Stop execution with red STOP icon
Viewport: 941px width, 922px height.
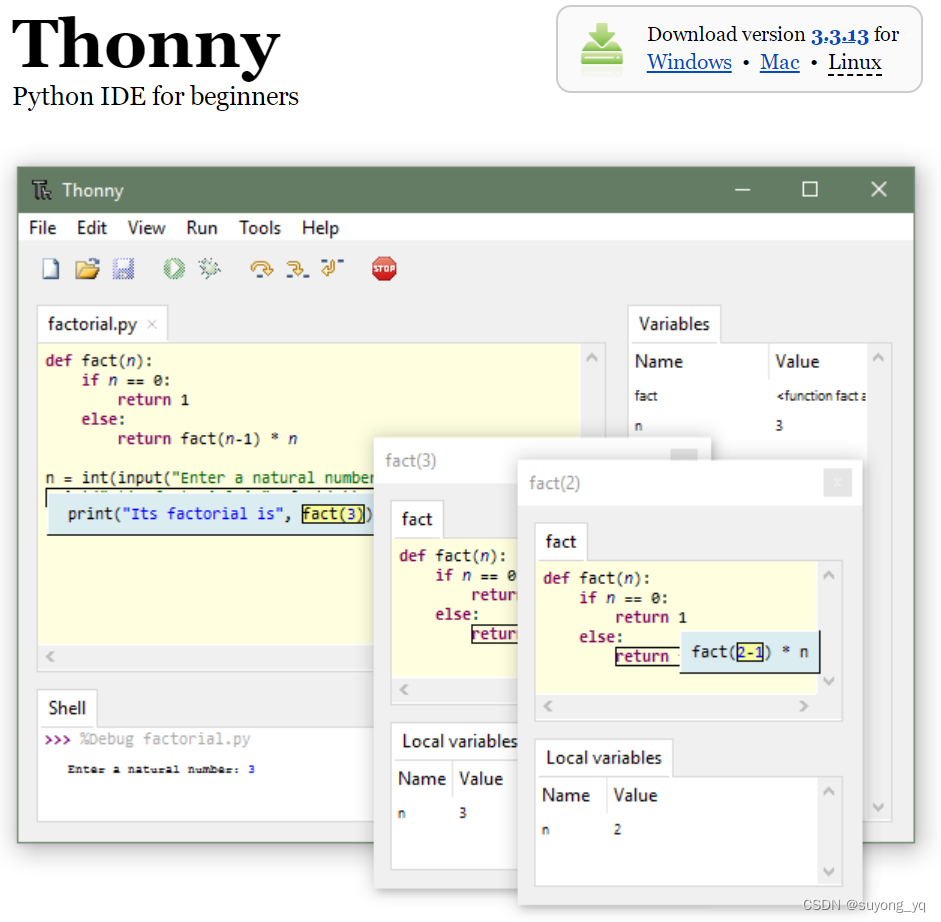point(384,268)
